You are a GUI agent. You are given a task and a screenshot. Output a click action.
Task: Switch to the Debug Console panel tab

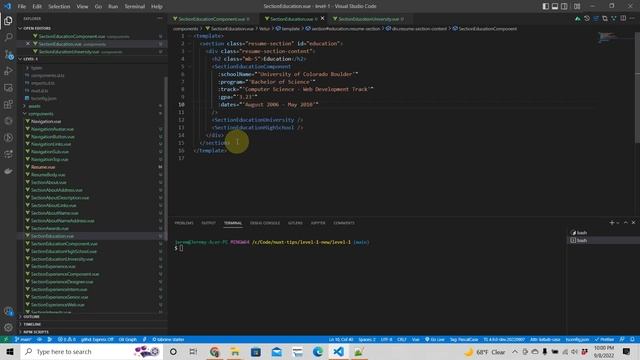coord(264,223)
